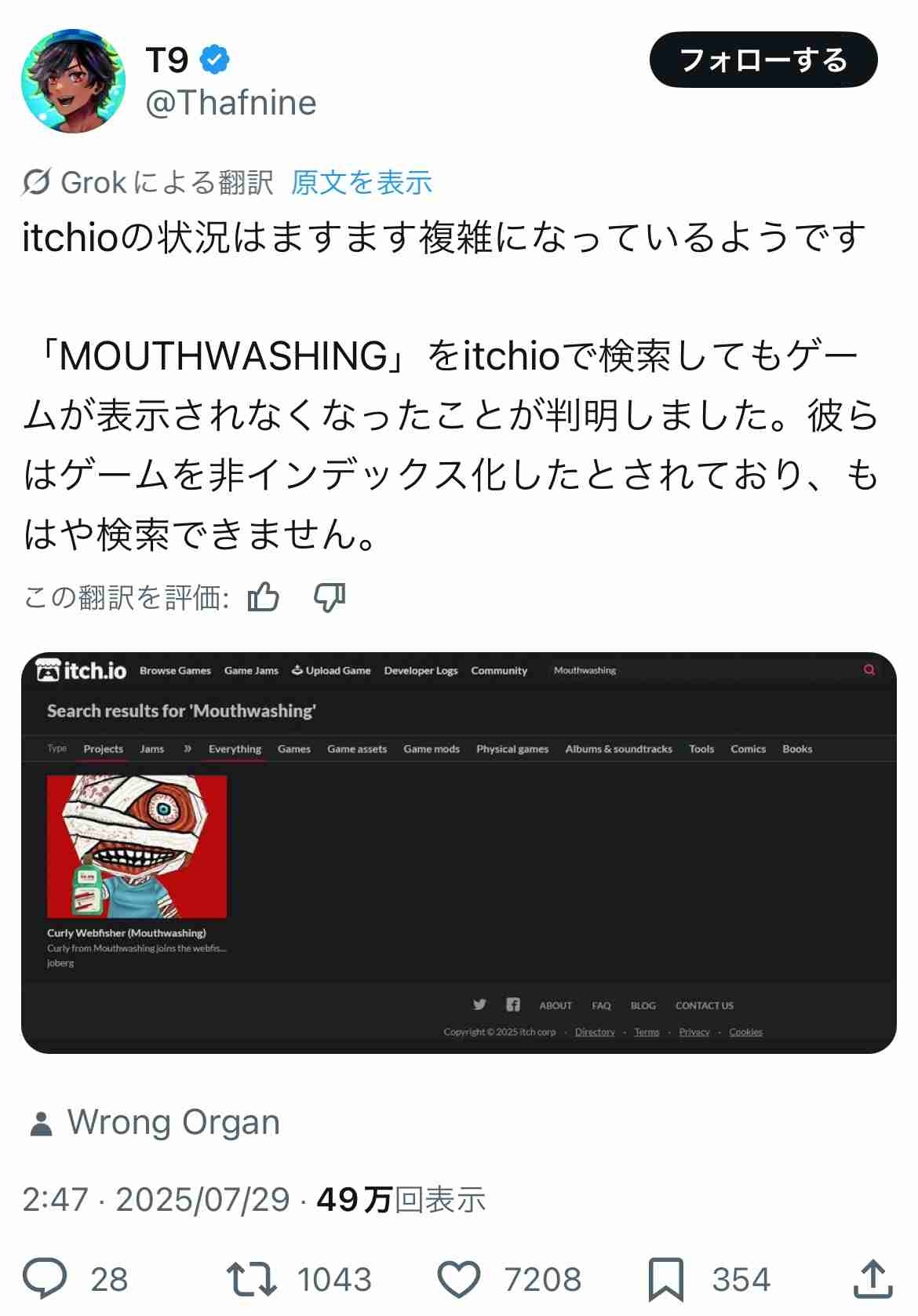Open T9's profile avatar
Screen dimensions: 918x1316
click(73, 81)
